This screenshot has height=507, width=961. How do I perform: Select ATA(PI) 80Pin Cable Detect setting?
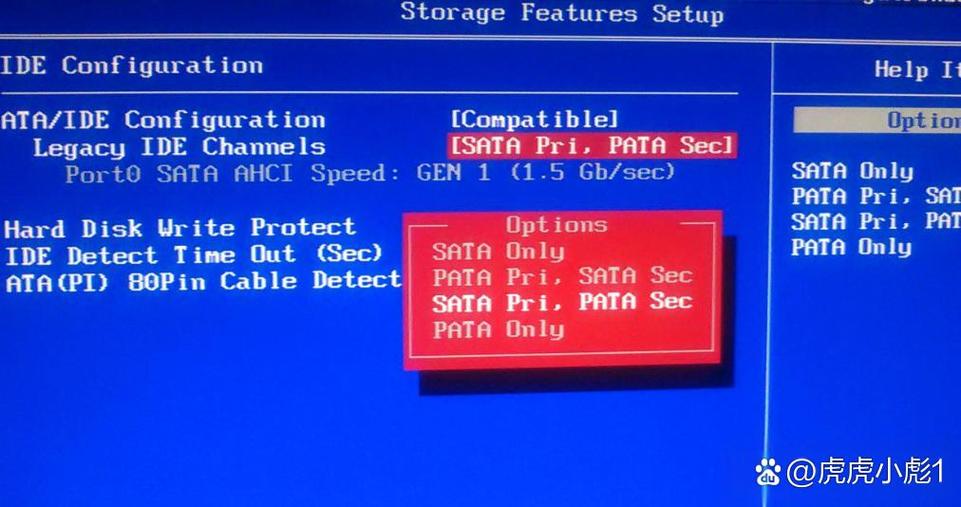point(203,281)
